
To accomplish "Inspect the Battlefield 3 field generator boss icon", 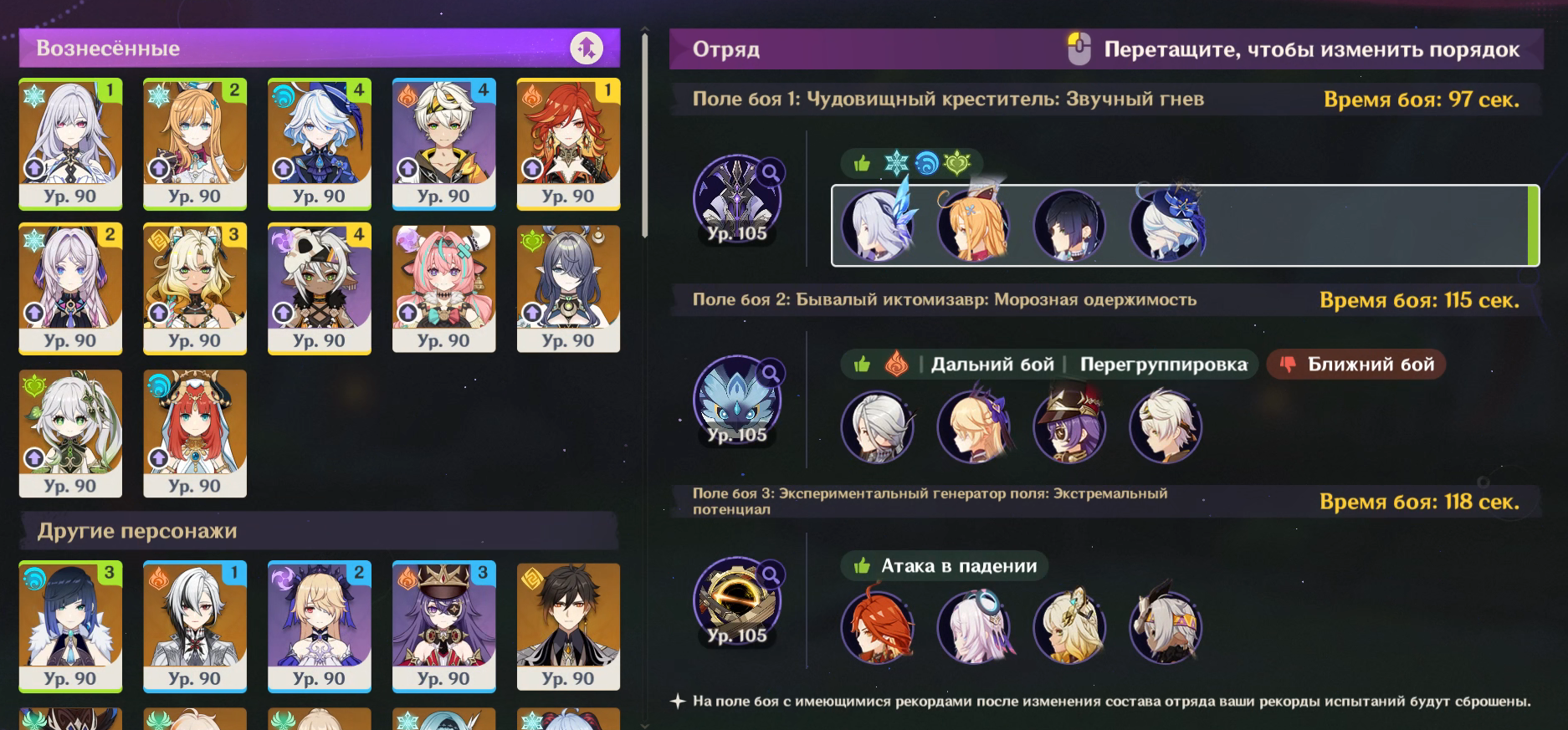I will click(735, 600).
